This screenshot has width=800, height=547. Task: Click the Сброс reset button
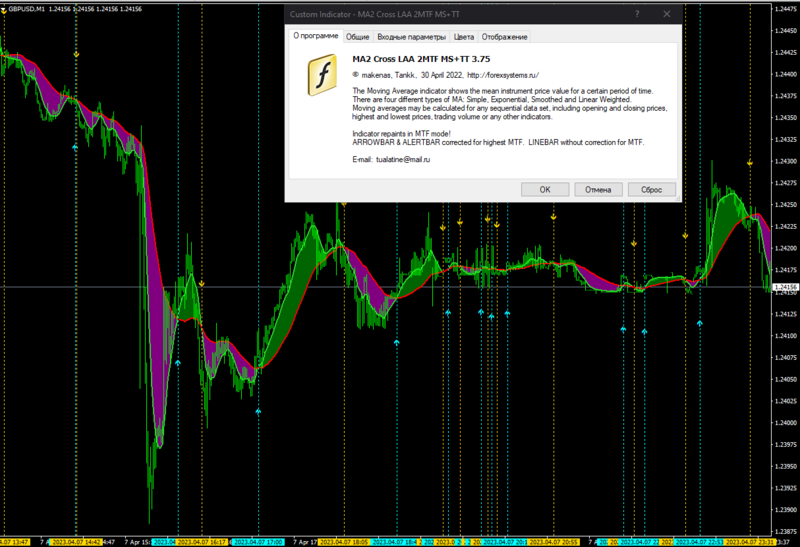(x=652, y=189)
